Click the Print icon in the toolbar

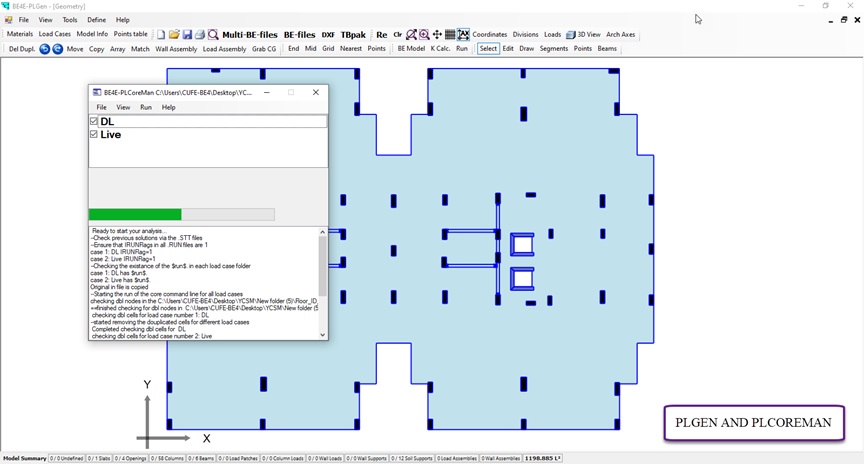tap(200, 35)
